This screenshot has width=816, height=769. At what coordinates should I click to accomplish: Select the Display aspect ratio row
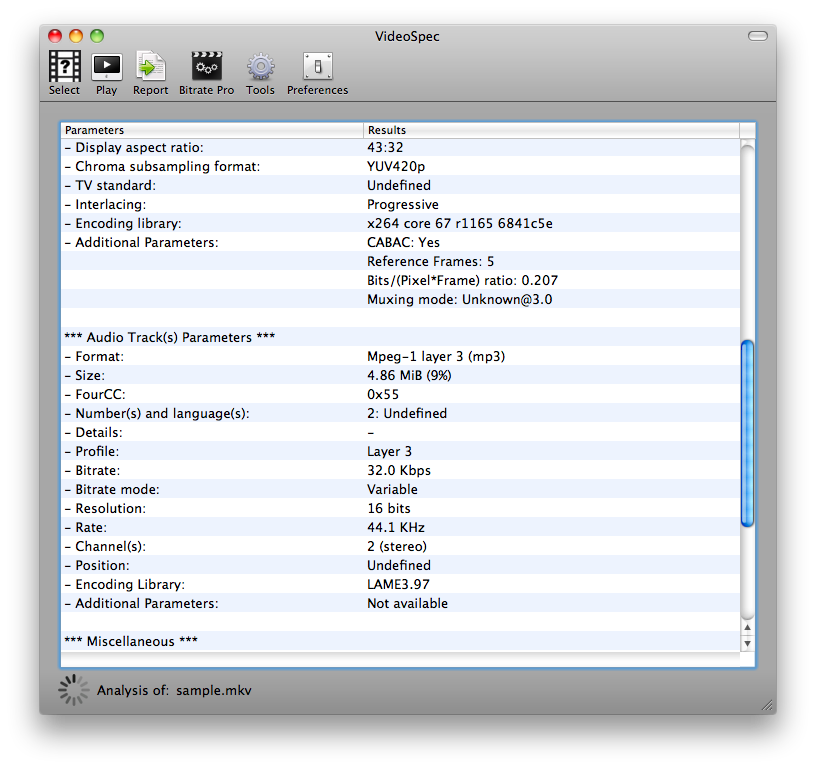[400, 147]
